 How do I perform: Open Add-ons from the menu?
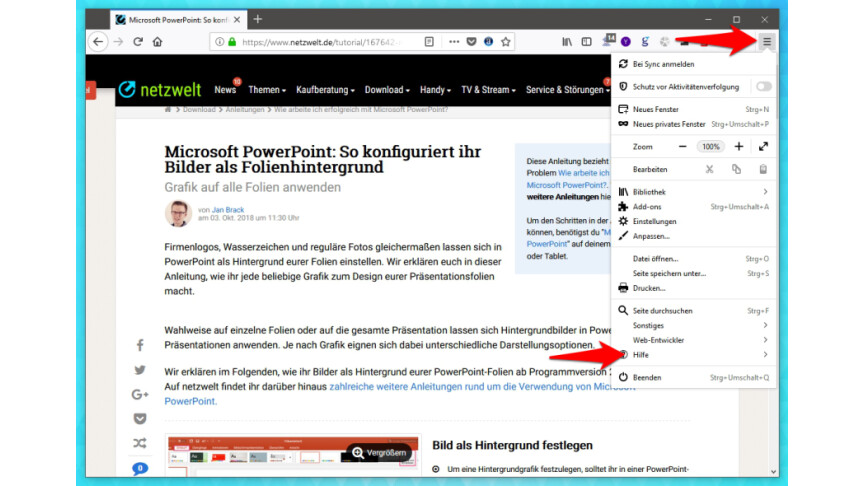(x=694, y=207)
